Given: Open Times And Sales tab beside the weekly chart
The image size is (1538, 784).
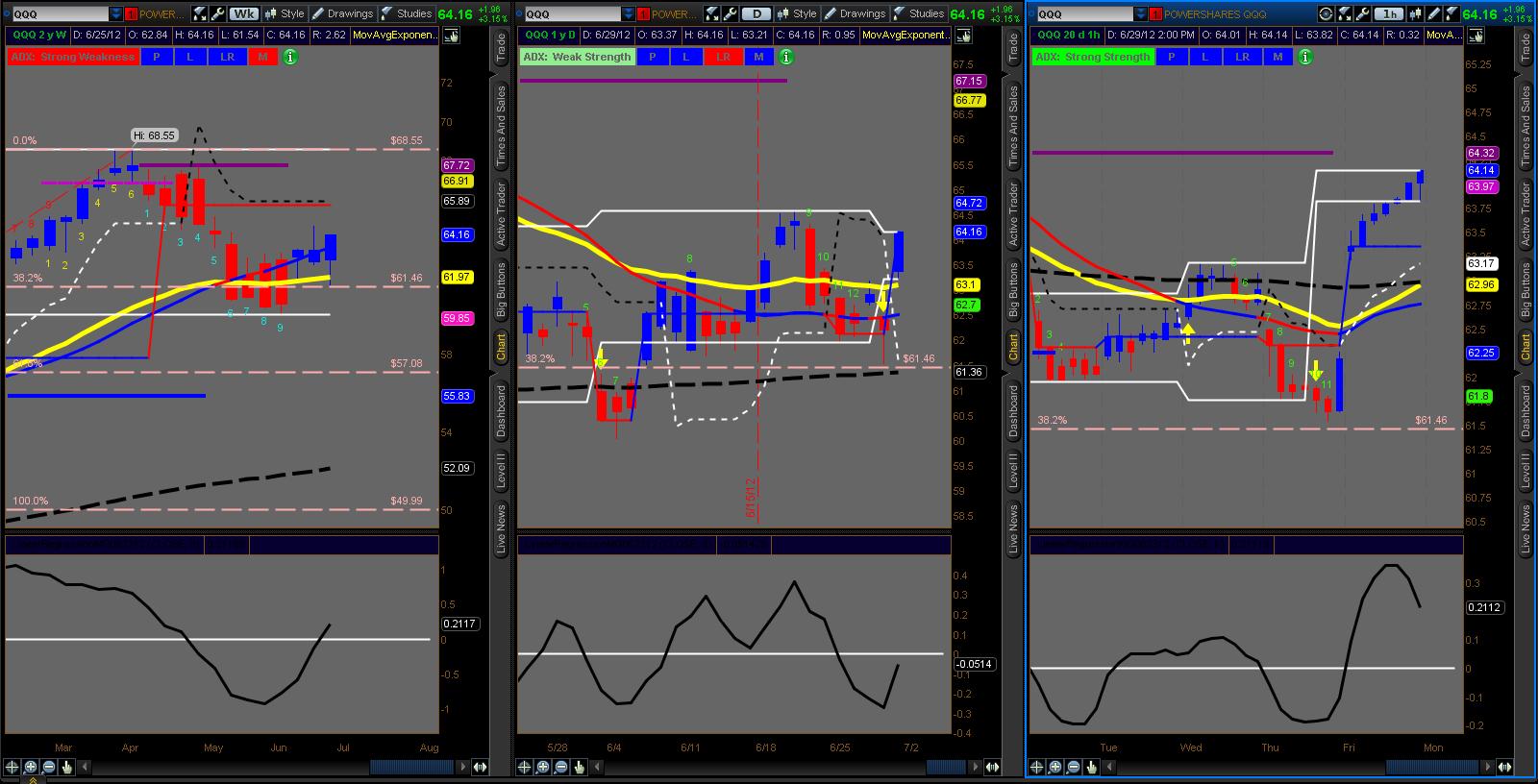Looking at the screenshot, I should 501,126.
